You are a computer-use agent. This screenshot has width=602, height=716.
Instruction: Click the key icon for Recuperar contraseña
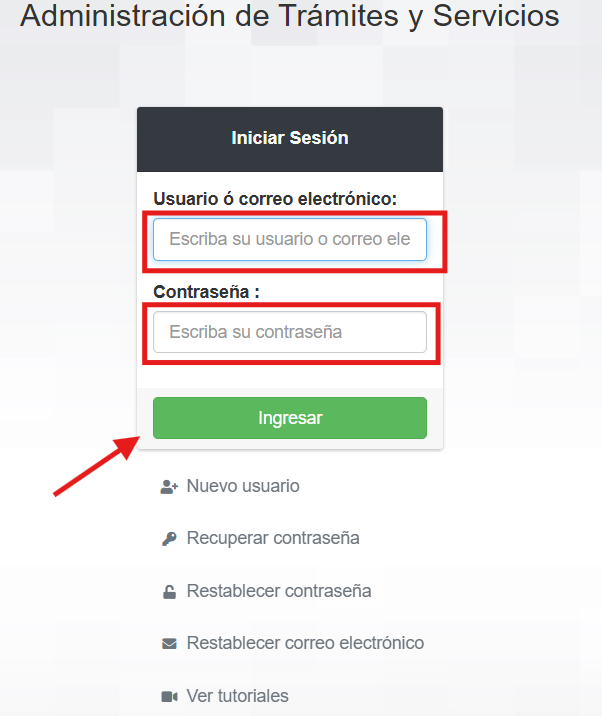tap(168, 539)
